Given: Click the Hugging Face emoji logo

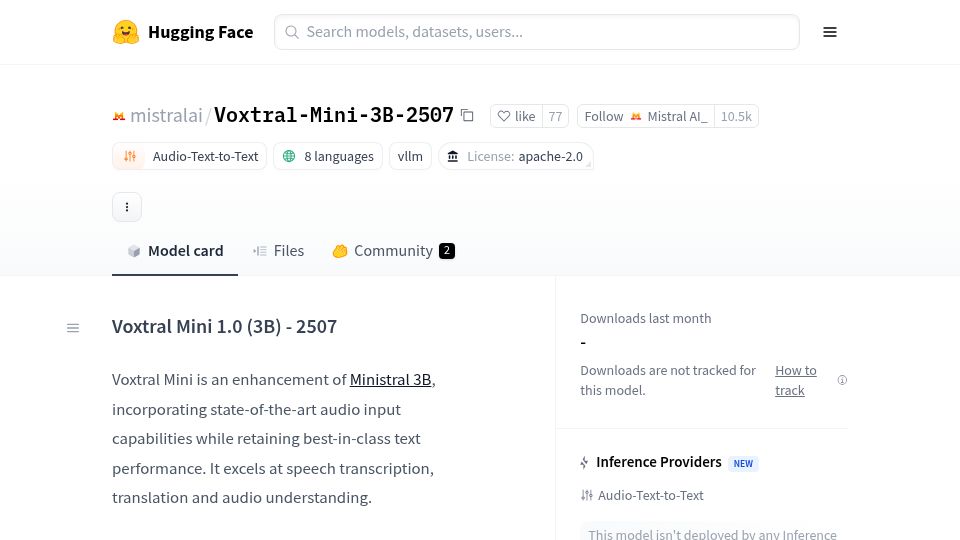Looking at the screenshot, I should [126, 32].
